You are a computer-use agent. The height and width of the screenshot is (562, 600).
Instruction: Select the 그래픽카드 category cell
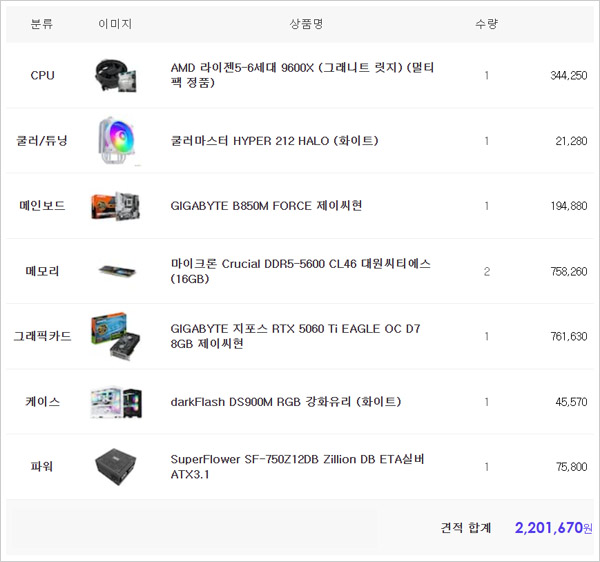(x=43, y=336)
